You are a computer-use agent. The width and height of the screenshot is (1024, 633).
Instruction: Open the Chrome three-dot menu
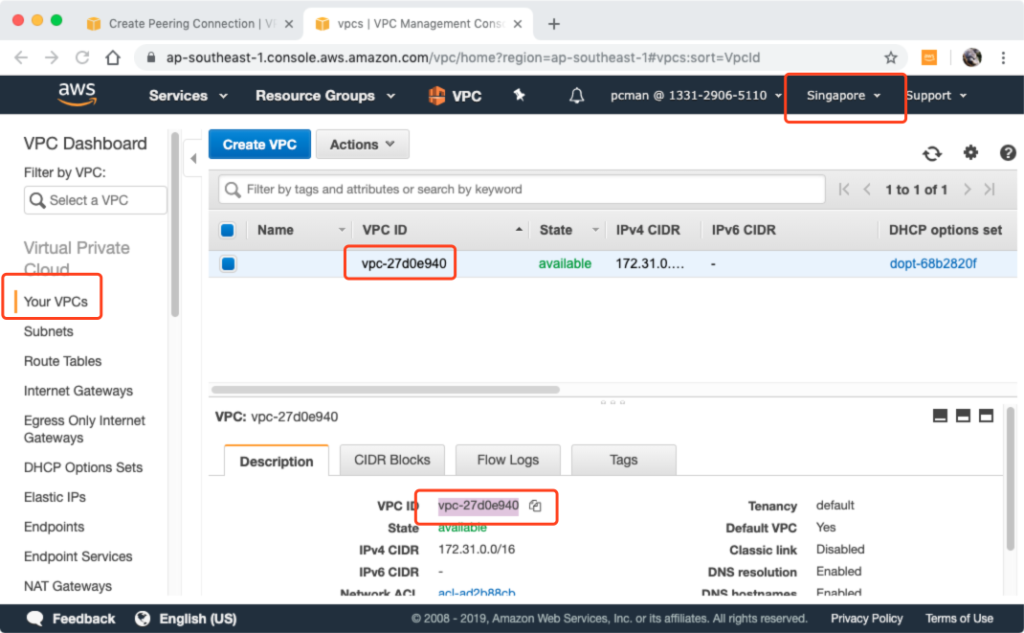click(1004, 57)
